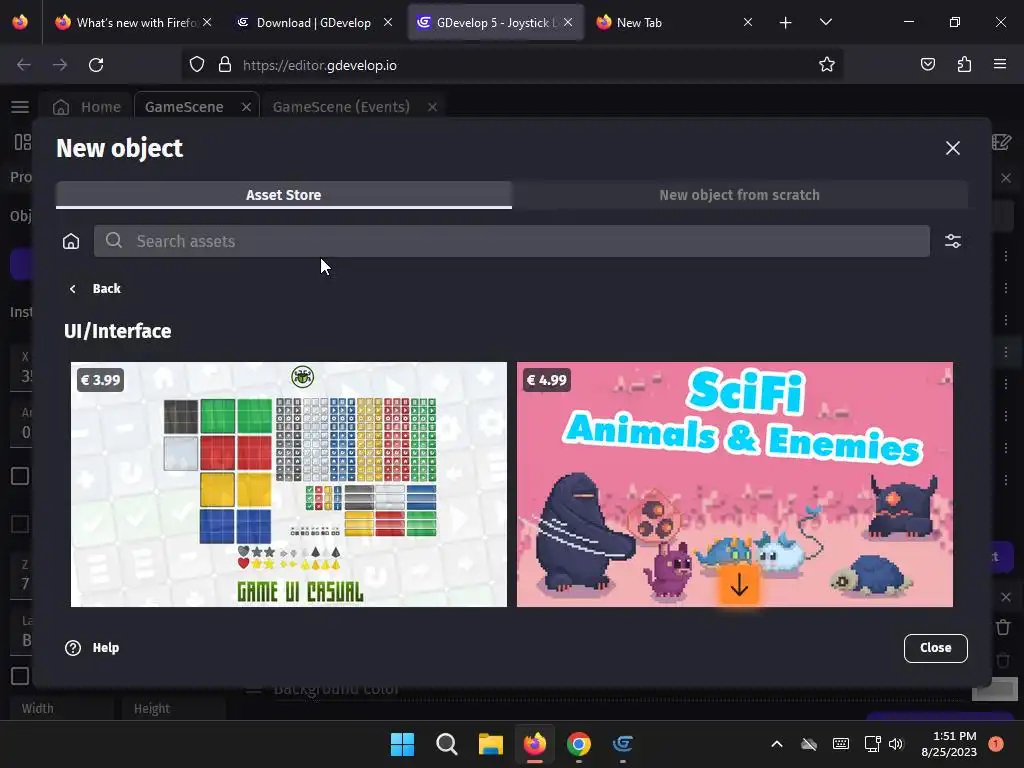Click the Help question mark icon
1024x768 pixels.
tap(73, 648)
